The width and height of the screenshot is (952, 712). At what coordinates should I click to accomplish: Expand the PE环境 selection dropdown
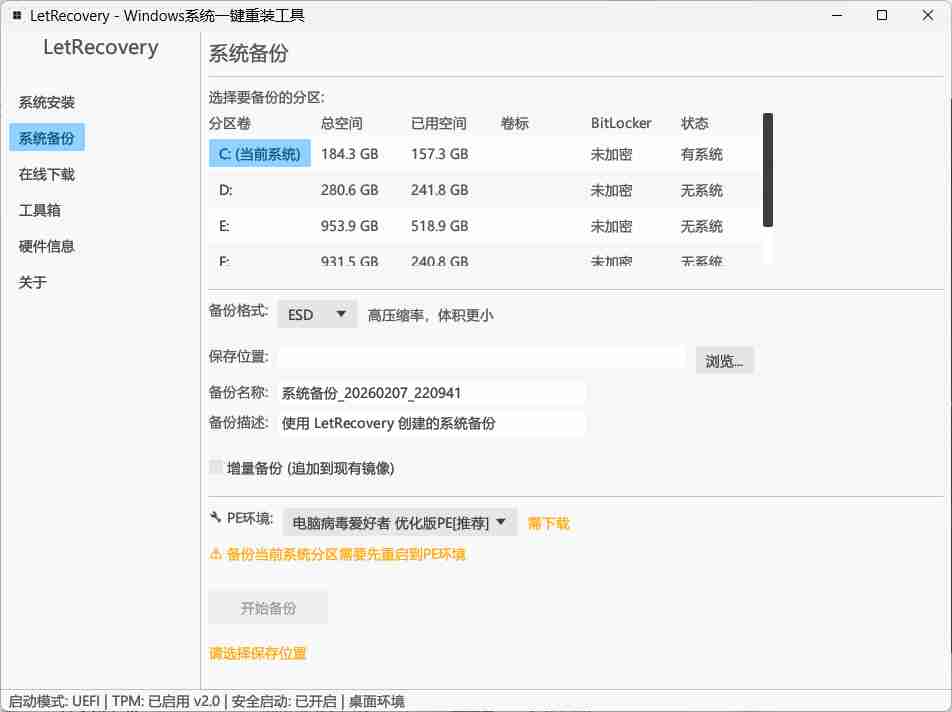point(400,522)
